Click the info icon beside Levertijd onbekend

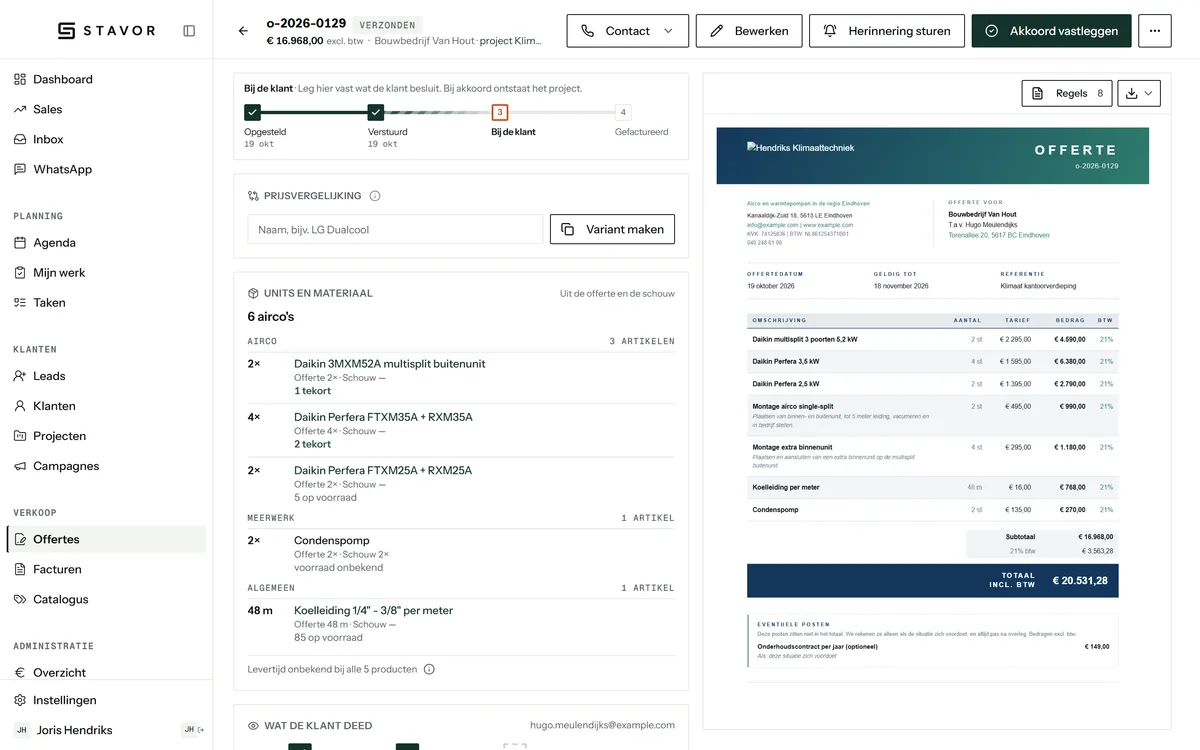point(429,669)
